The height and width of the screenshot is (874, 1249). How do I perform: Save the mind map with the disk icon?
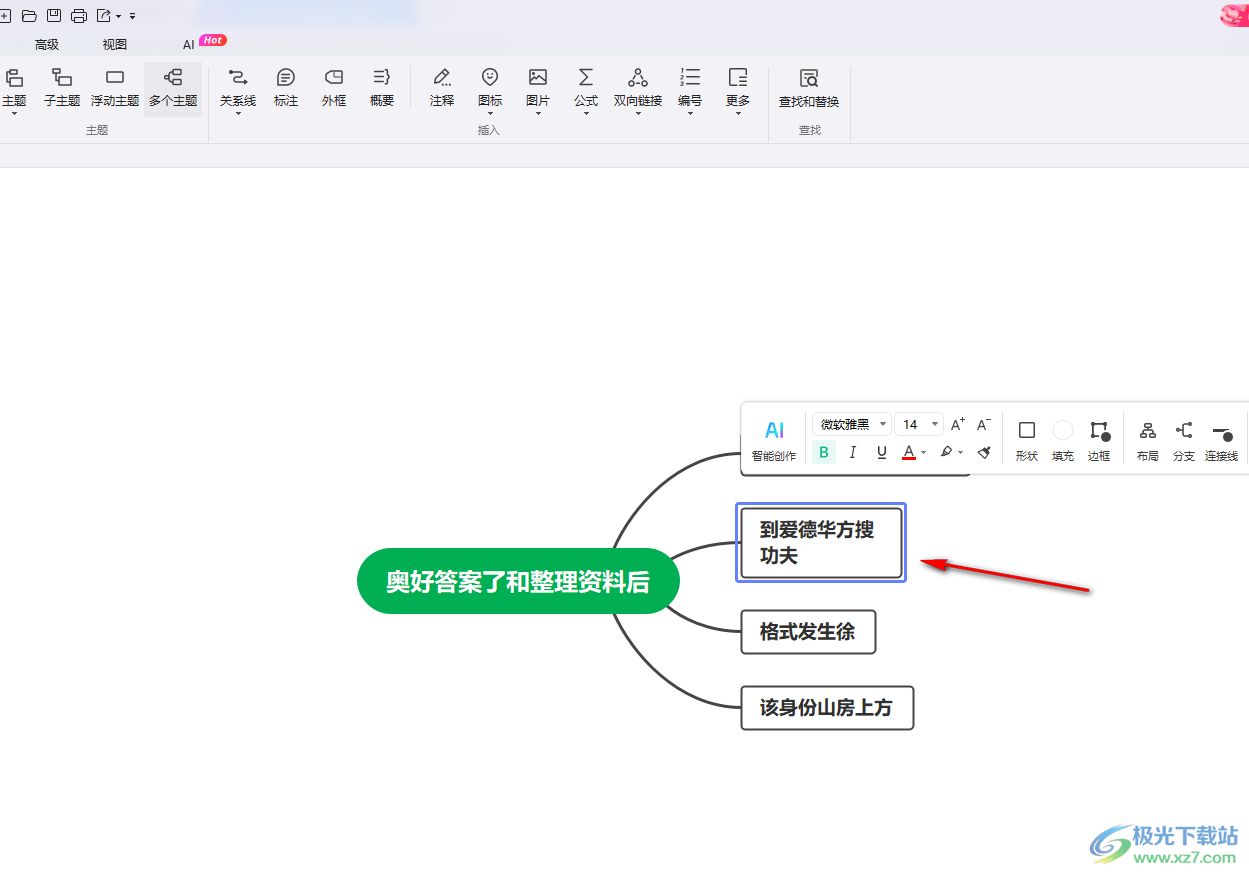tap(54, 15)
